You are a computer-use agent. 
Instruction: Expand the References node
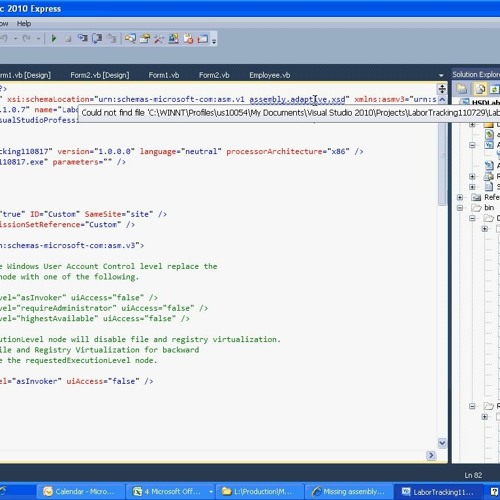[x=460, y=197]
